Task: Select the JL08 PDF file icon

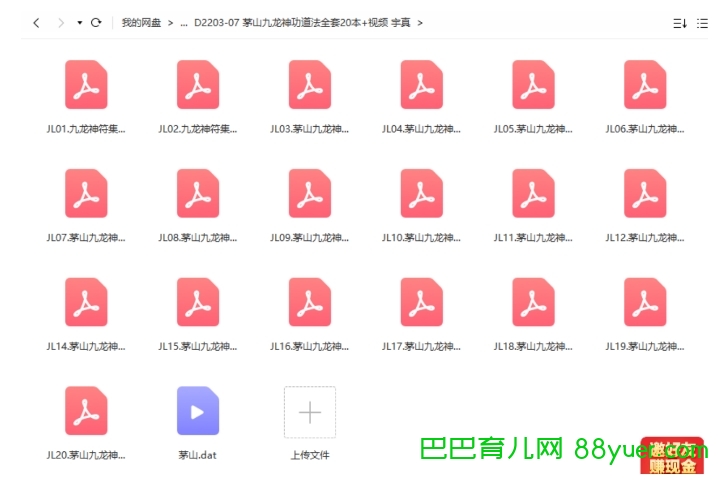Action: click(198, 193)
